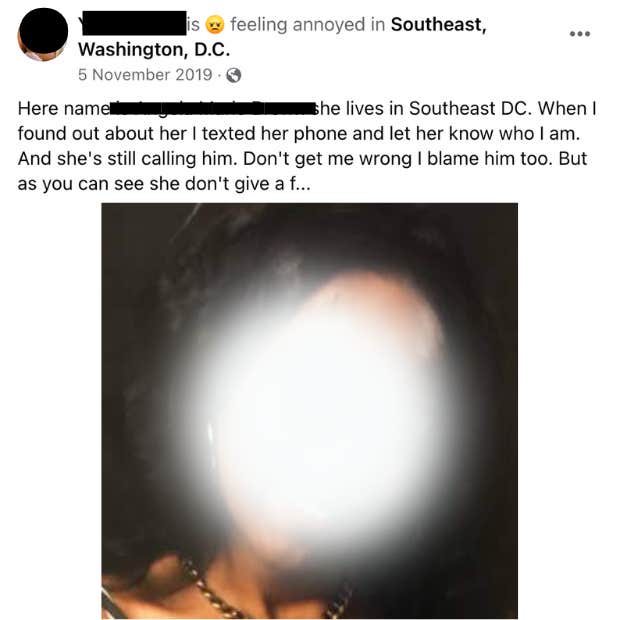Viewport: 620px width, 620px height.
Task: Click the annoyed face emoji
Action: coord(215,25)
